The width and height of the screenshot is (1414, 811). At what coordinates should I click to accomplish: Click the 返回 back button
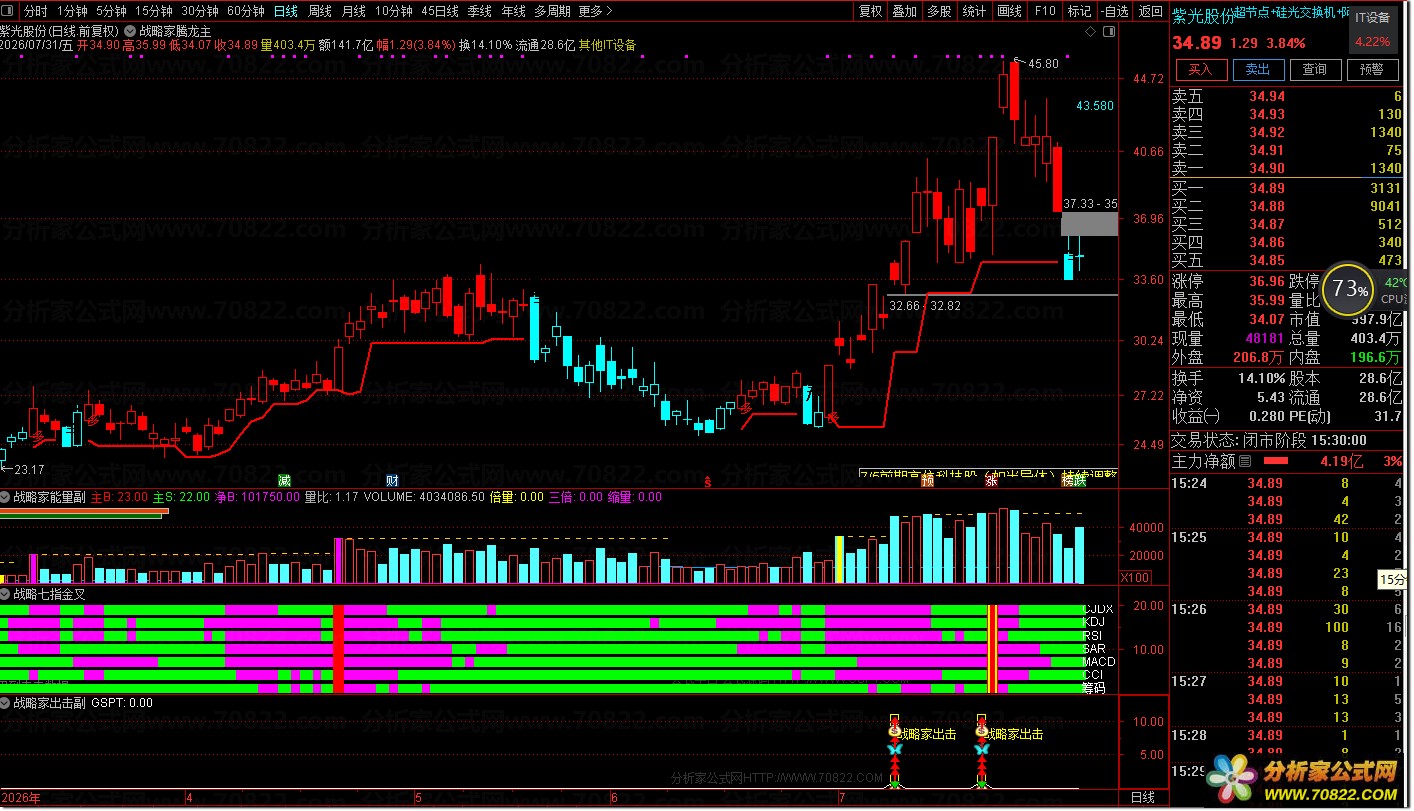(x=1151, y=11)
